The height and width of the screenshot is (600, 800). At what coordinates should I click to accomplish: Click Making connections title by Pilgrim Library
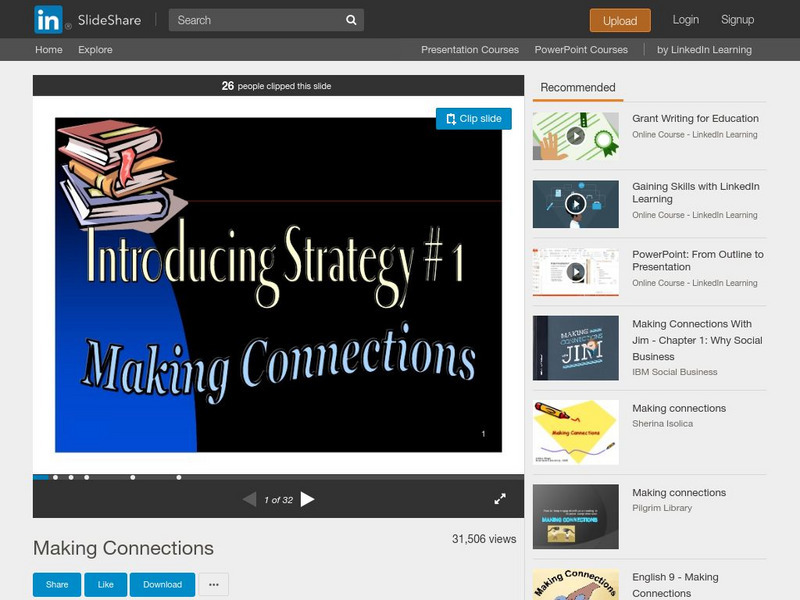[679, 493]
